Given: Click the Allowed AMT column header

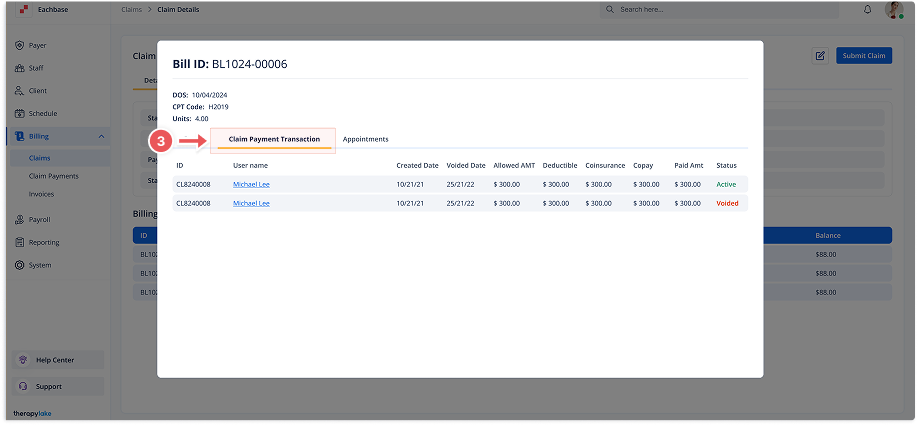Looking at the screenshot, I should [x=514, y=166].
